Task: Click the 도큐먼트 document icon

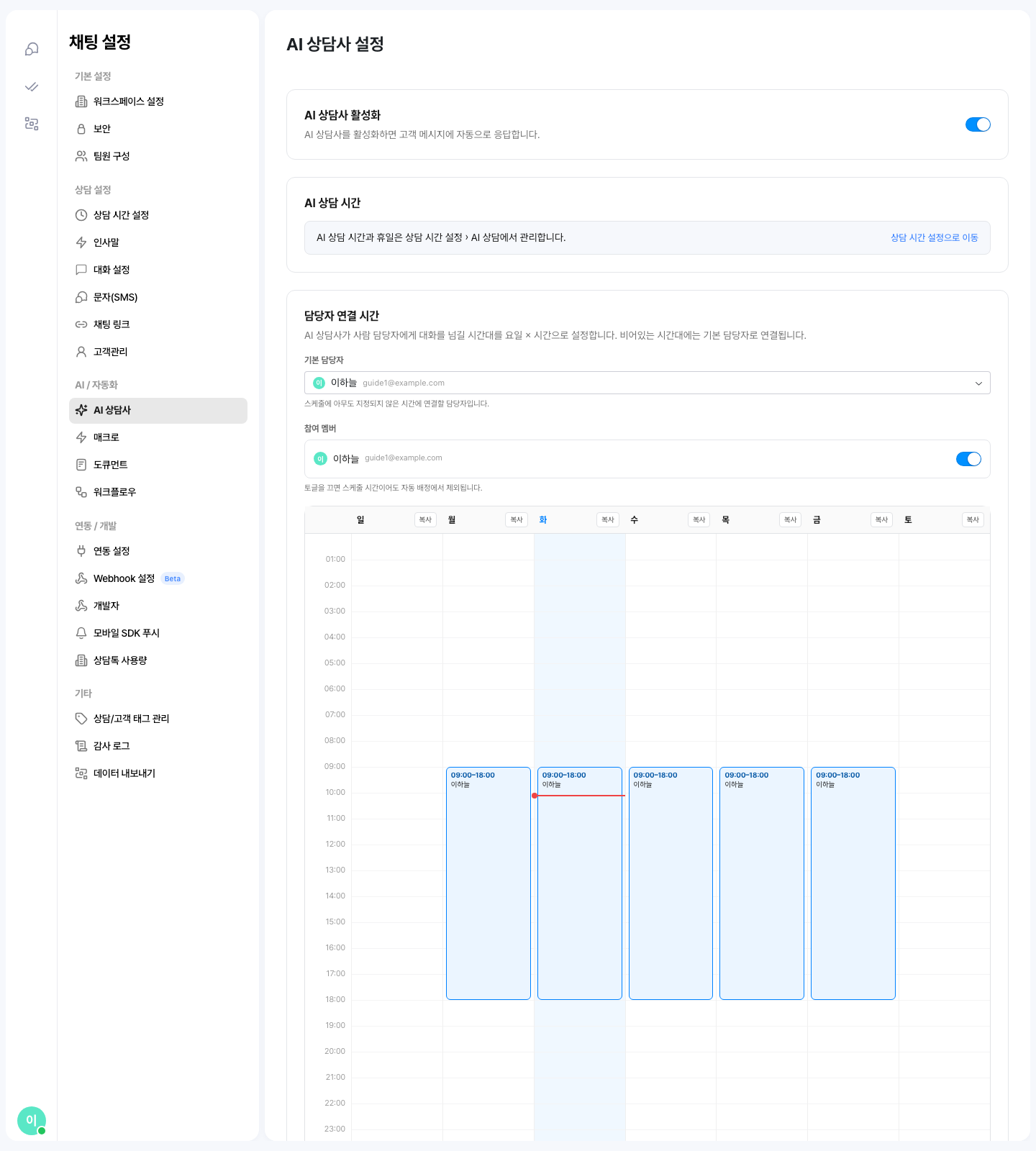Action: point(81,465)
